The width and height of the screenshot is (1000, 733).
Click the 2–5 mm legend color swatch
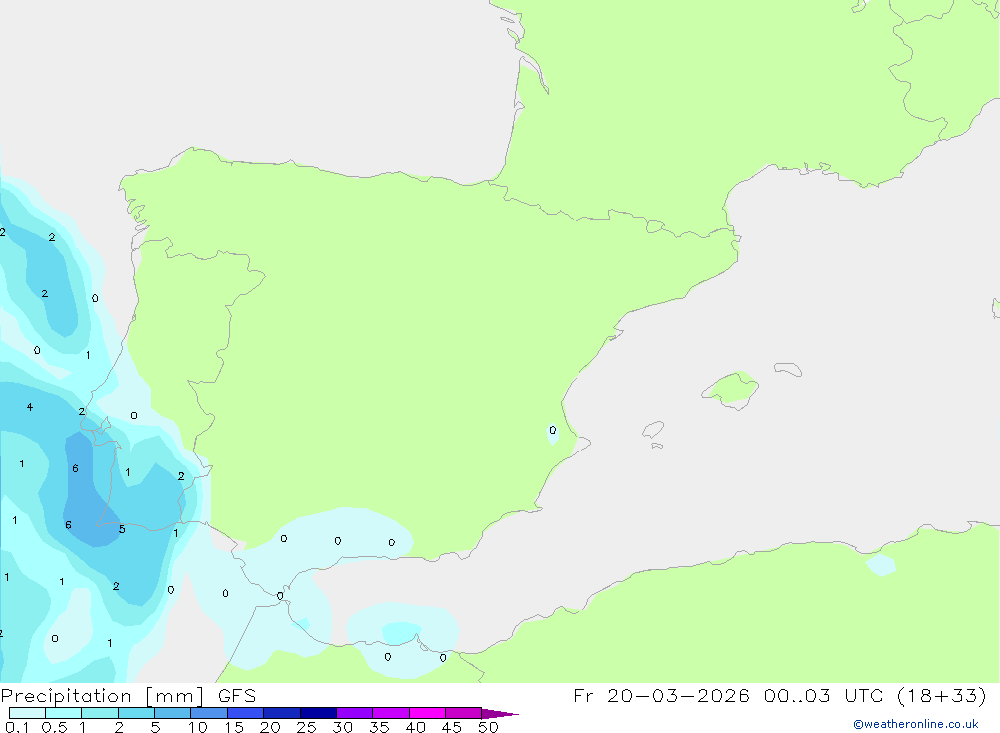136,713
